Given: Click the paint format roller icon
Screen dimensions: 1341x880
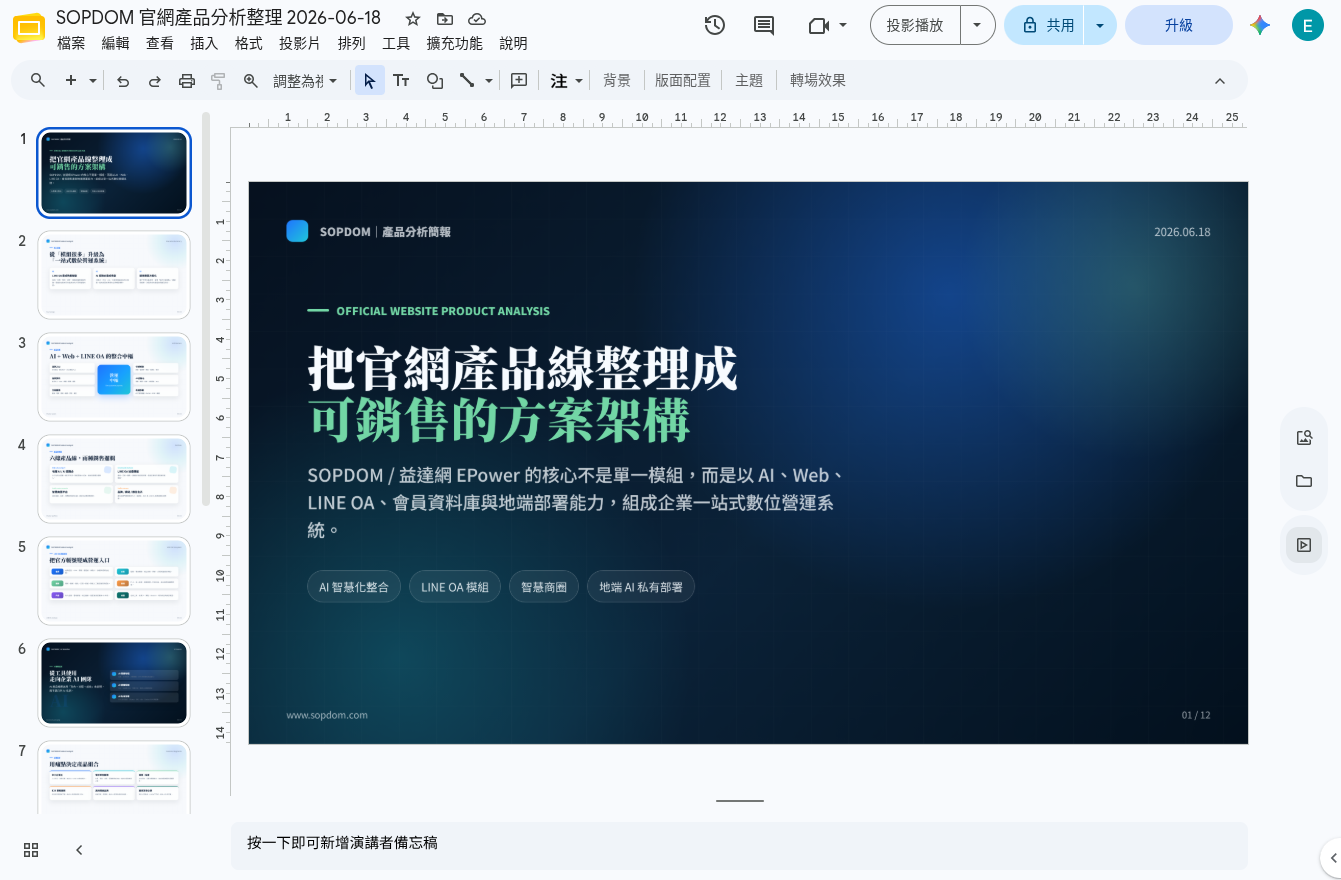Looking at the screenshot, I should pyautogui.click(x=219, y=81).
